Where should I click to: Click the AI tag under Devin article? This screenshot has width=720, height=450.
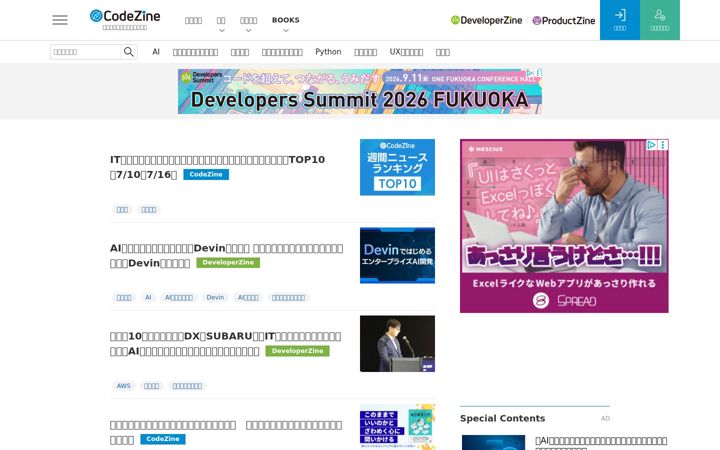click(148, 298)
